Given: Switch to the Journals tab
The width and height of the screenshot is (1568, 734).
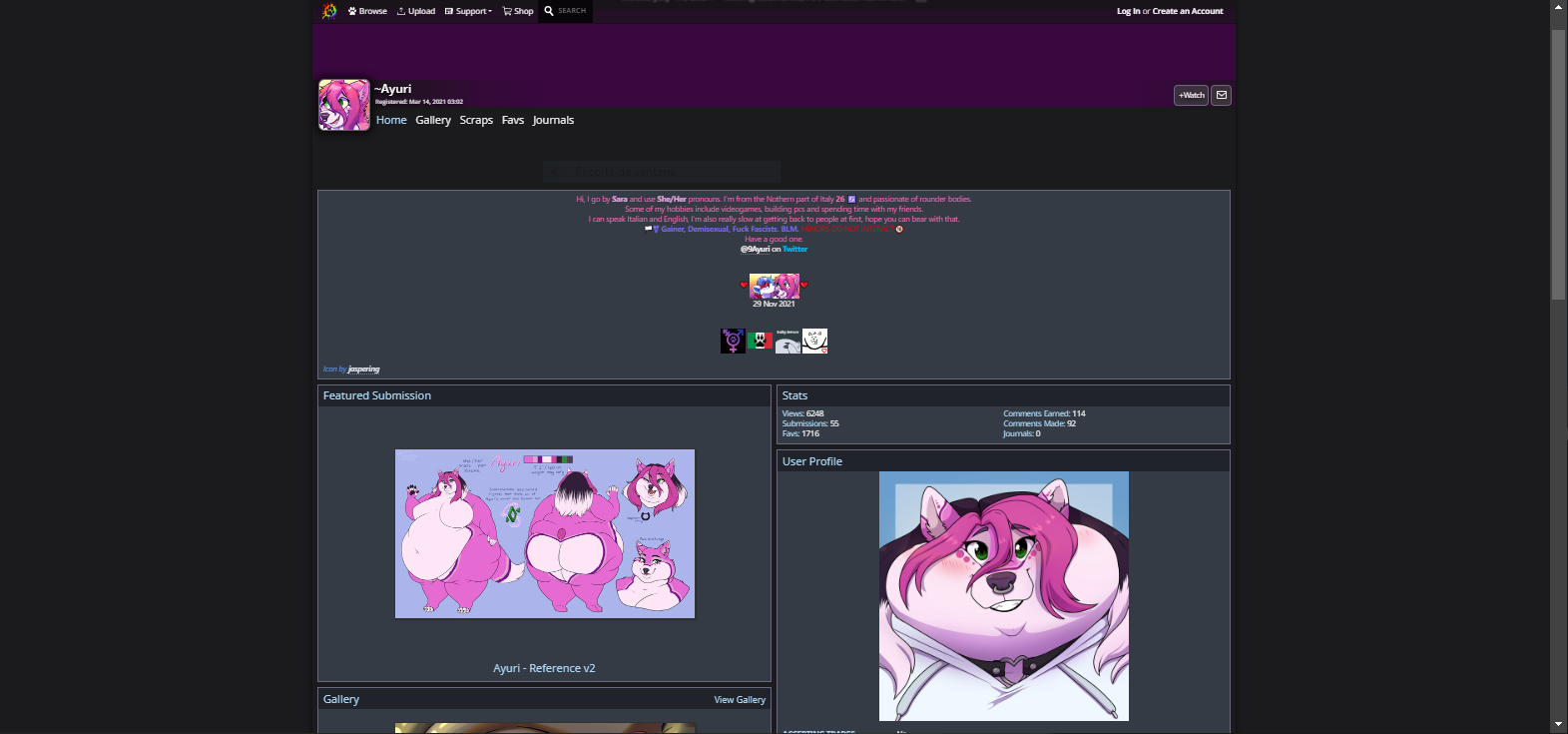Looking at the screenshot, I should 553,120.
